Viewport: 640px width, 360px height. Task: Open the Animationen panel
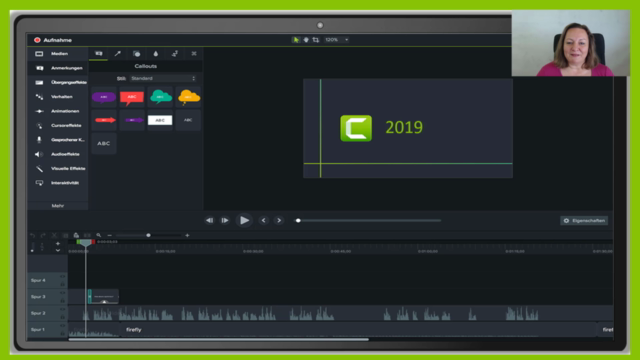click(x=58, y=111)
